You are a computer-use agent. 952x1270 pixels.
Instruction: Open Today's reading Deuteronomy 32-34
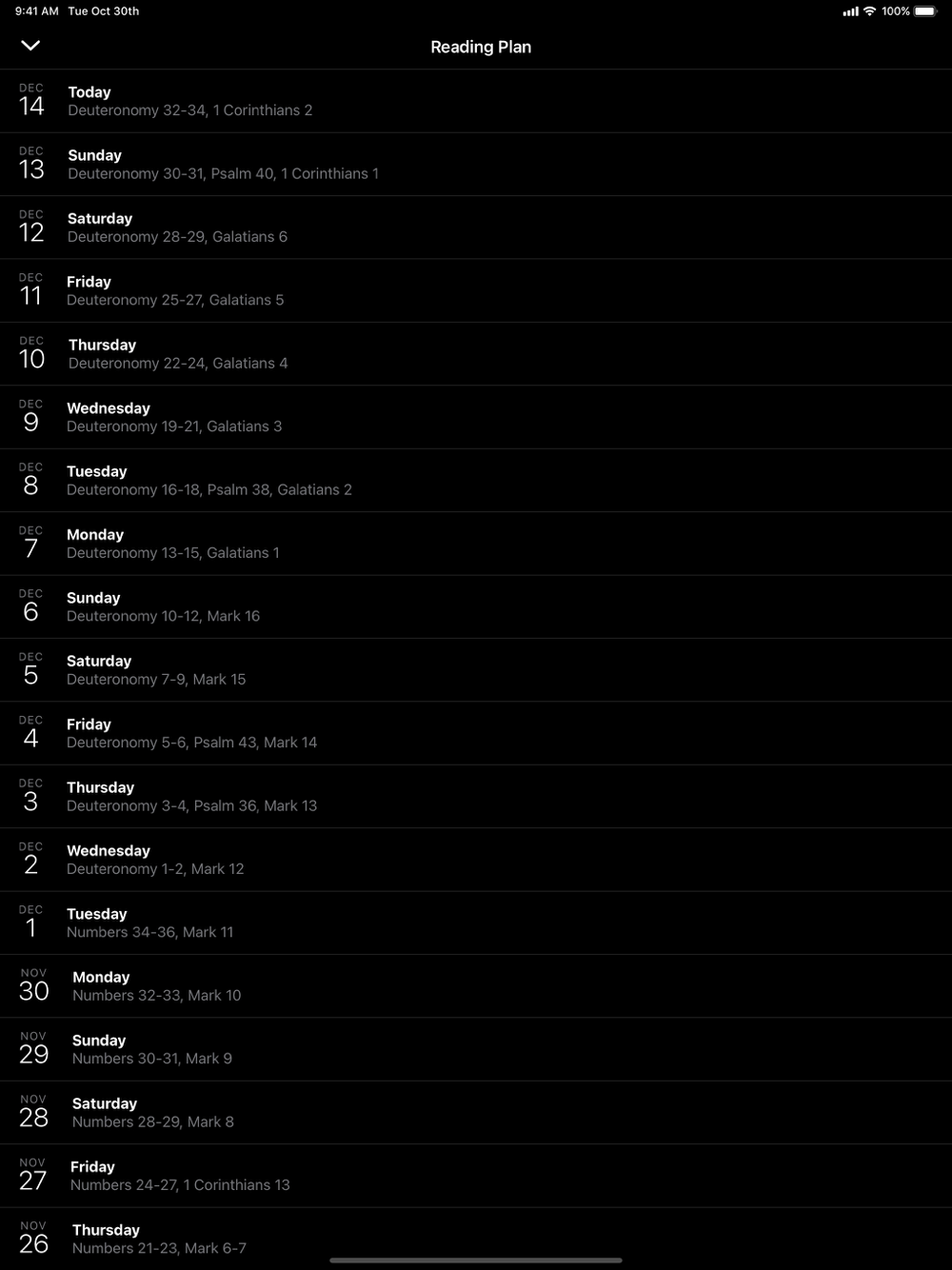coord(476,101)
